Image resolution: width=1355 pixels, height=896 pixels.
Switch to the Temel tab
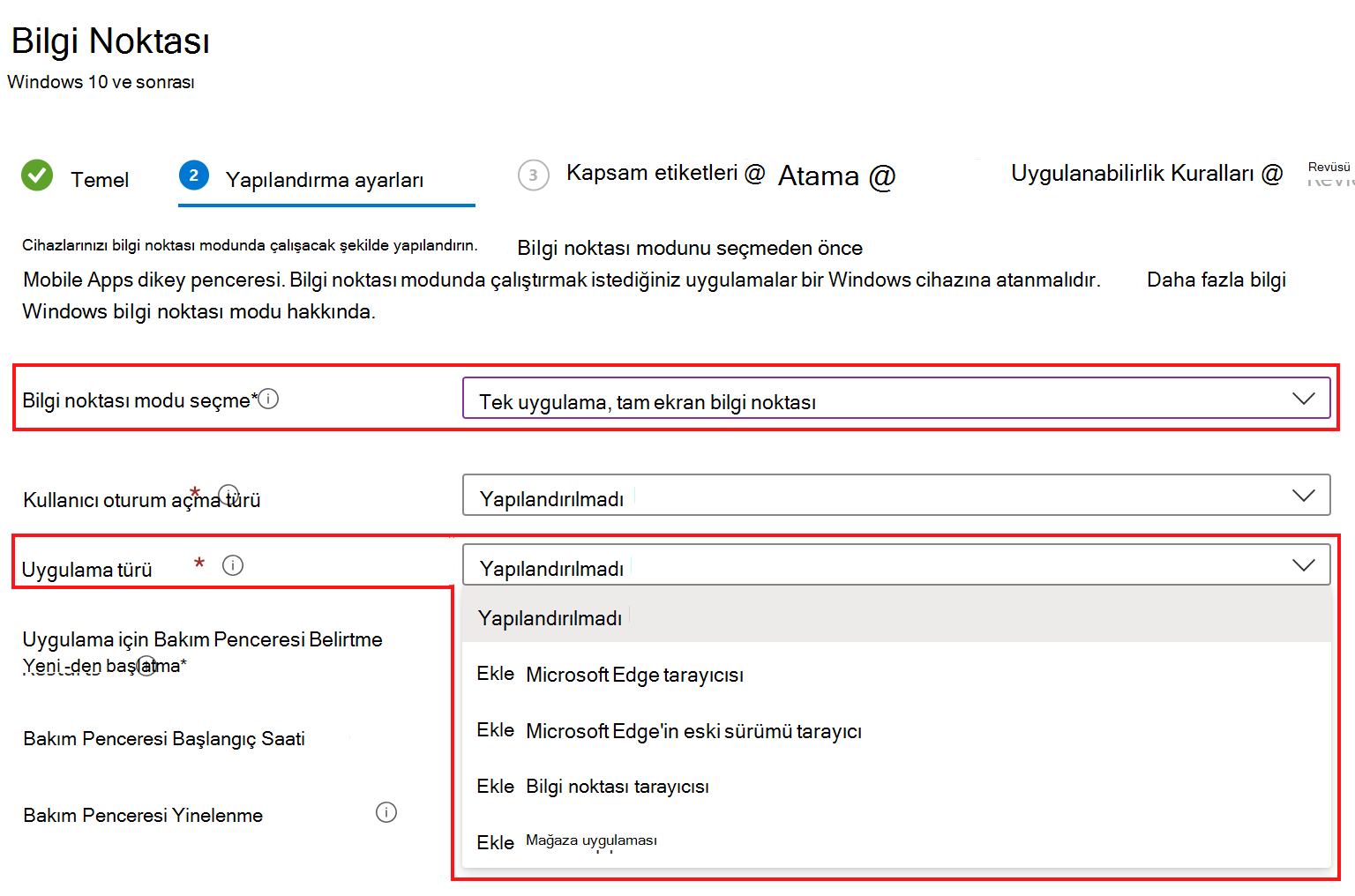coord(100,180)
